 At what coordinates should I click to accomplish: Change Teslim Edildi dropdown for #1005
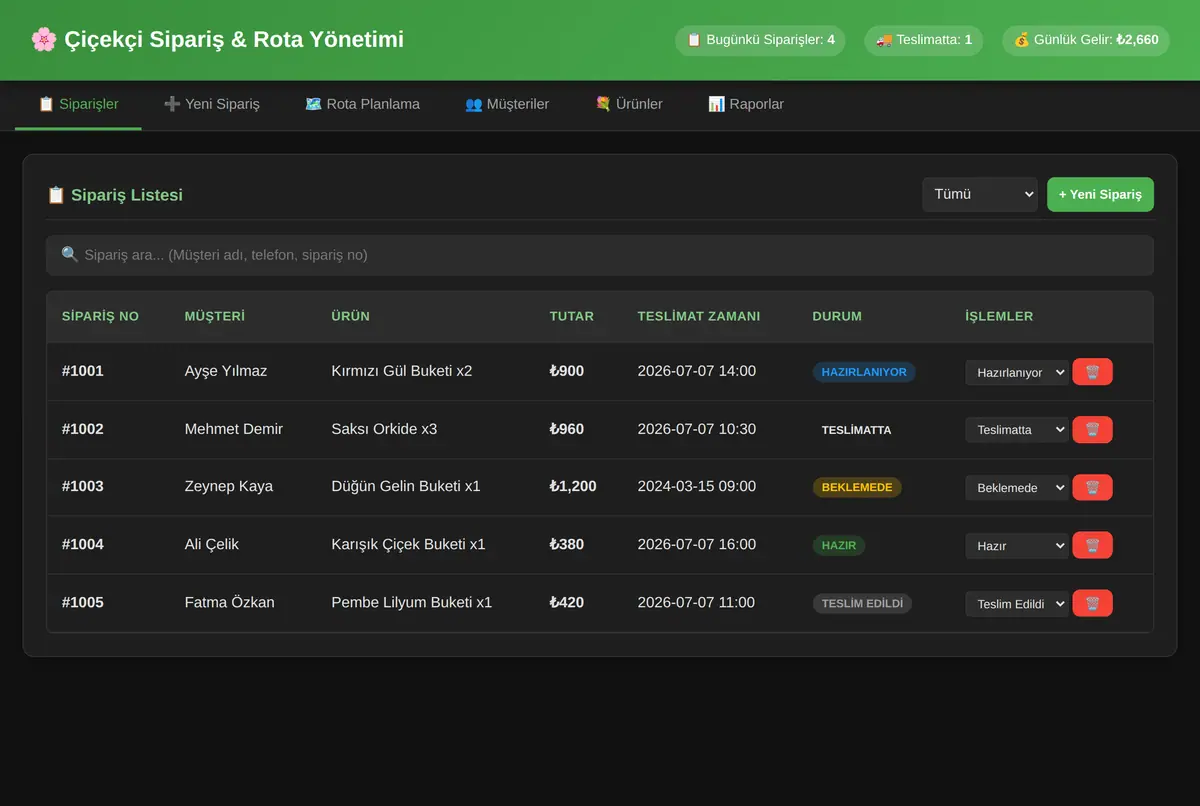click(x=1017, y=604)
